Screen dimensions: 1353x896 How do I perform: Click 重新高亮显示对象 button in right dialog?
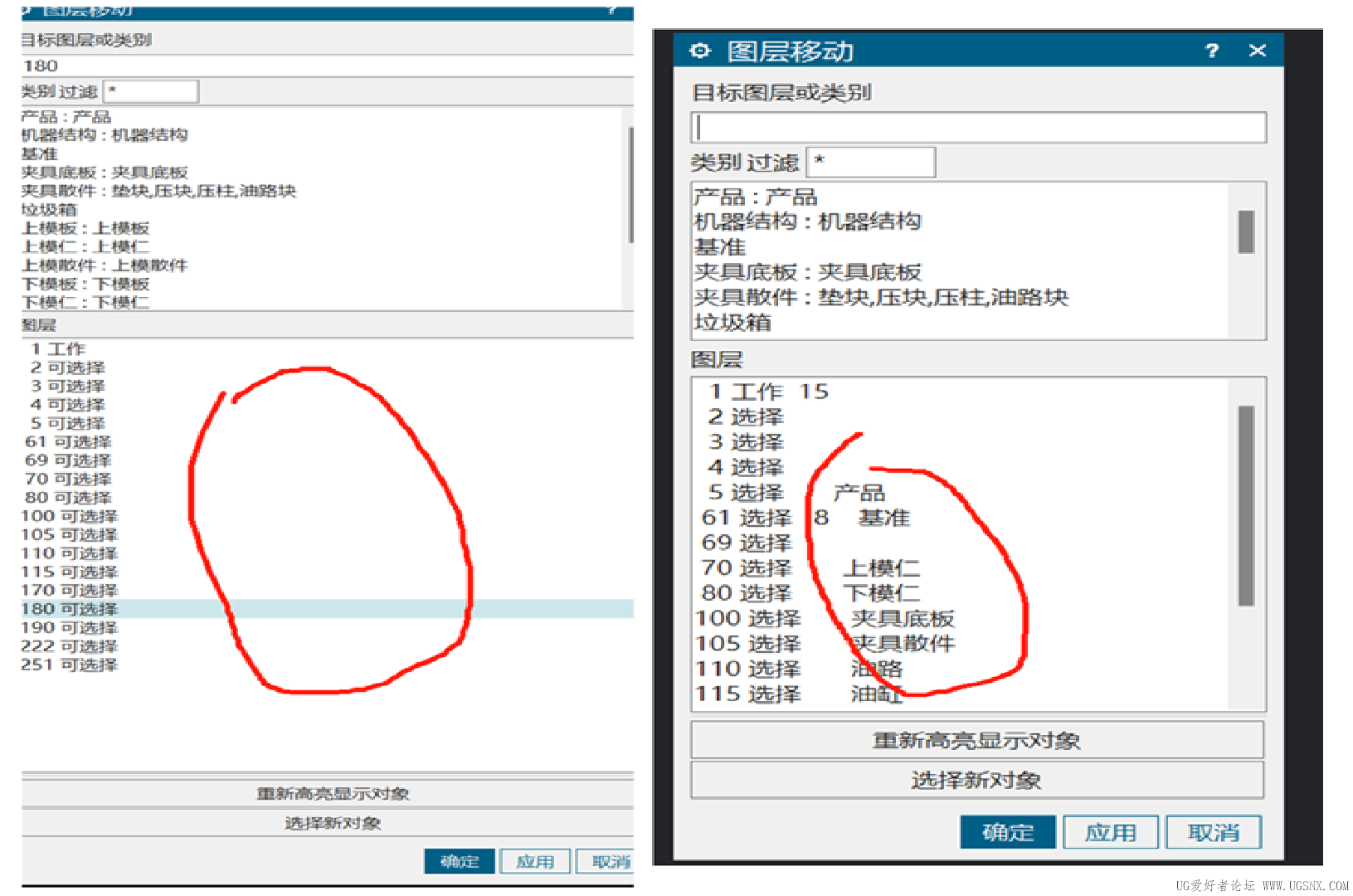[x=977, y=740]
